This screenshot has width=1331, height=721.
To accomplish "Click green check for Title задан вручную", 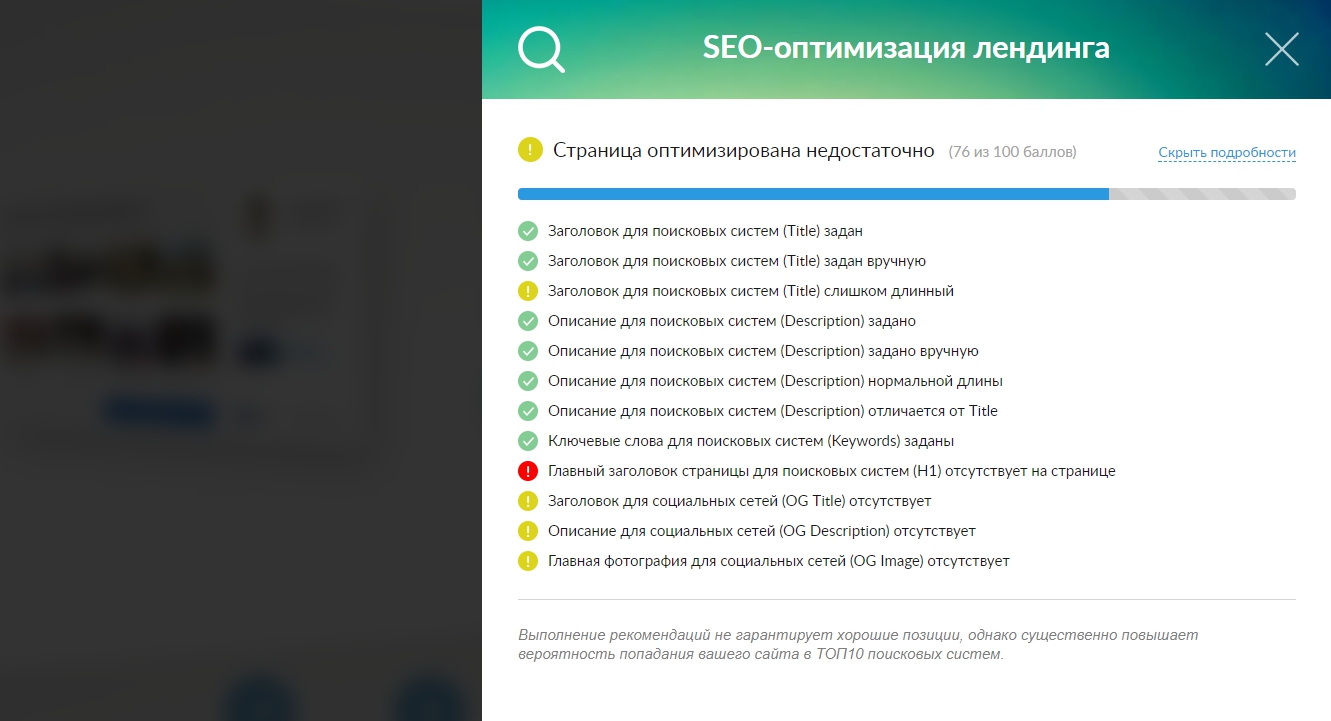I will (528, 261).
